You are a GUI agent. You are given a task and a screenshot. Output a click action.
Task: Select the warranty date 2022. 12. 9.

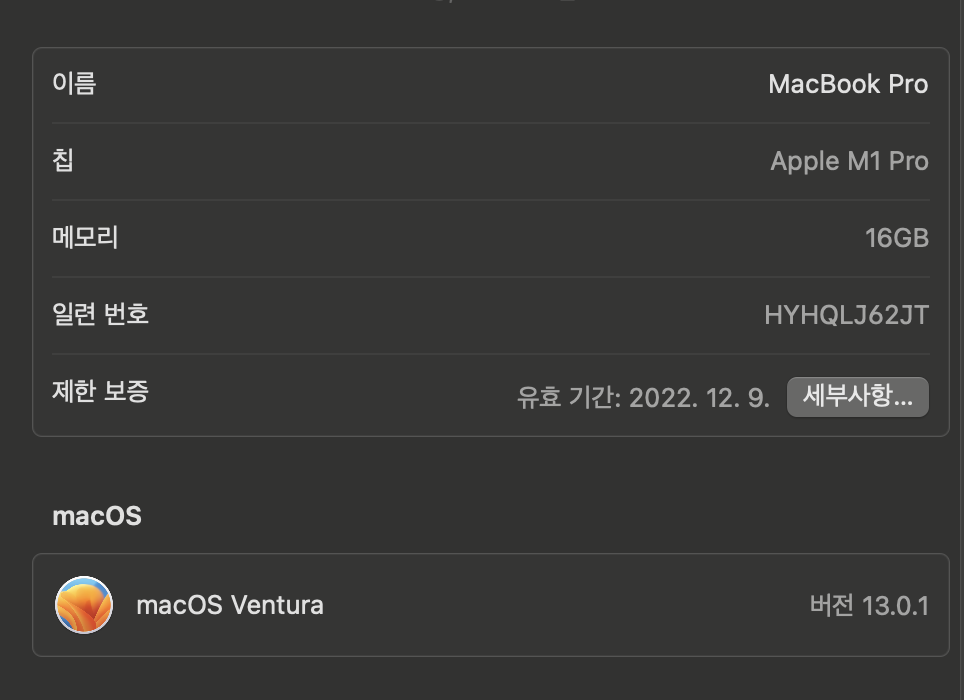700,398
